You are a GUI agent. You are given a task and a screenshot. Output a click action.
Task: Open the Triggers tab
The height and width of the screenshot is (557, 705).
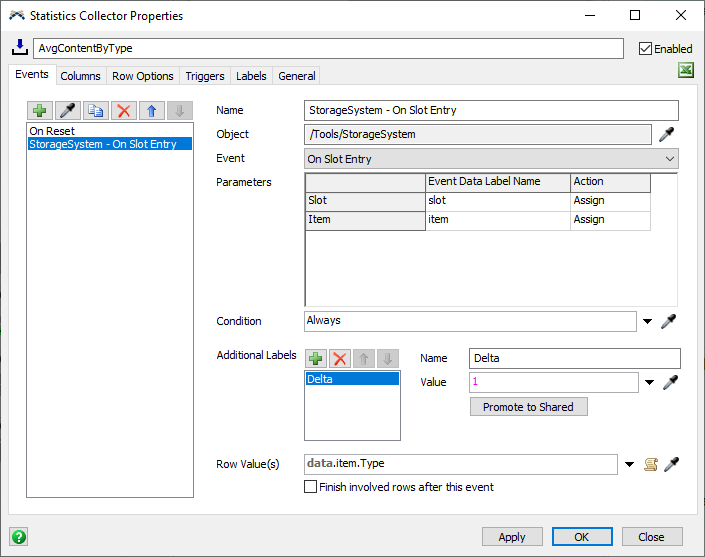[x=204, y=76]
